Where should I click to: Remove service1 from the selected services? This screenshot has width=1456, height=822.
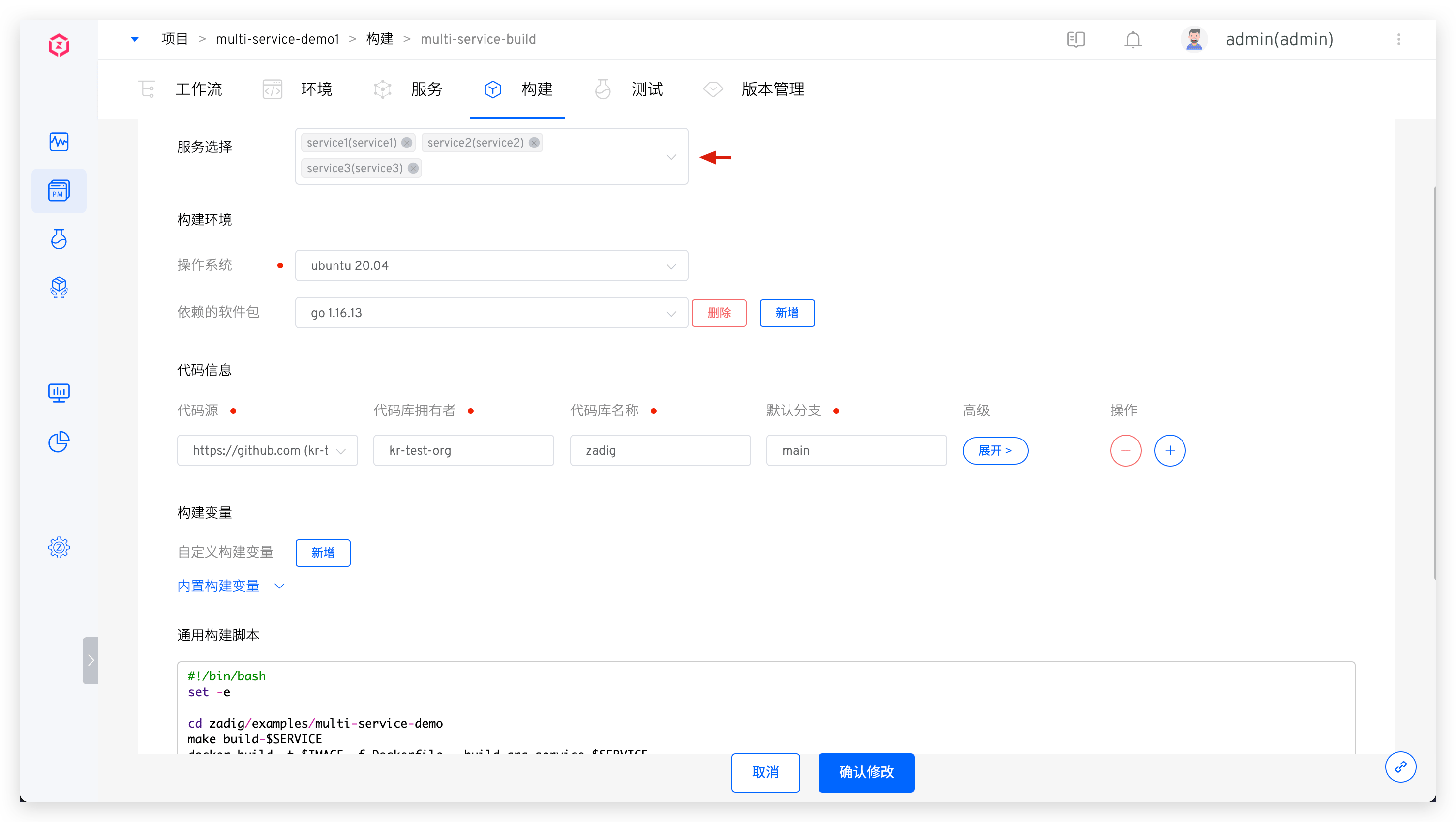(x=406, y=143)
